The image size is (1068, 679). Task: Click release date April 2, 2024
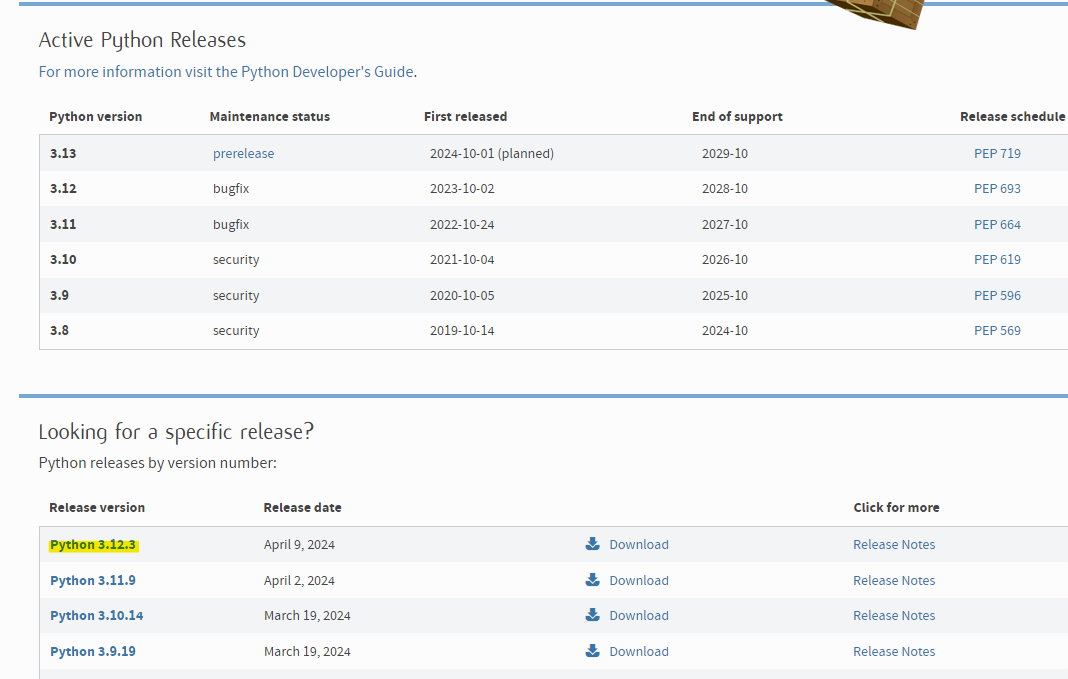pyautogui.click(x=299, y=580)
